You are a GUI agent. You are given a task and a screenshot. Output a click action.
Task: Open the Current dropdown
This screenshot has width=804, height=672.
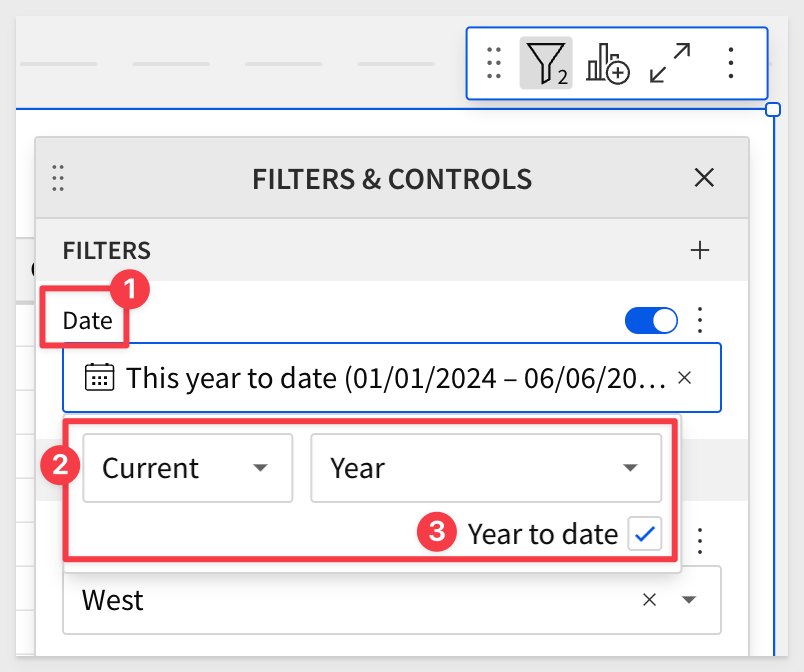coord(188,468)
